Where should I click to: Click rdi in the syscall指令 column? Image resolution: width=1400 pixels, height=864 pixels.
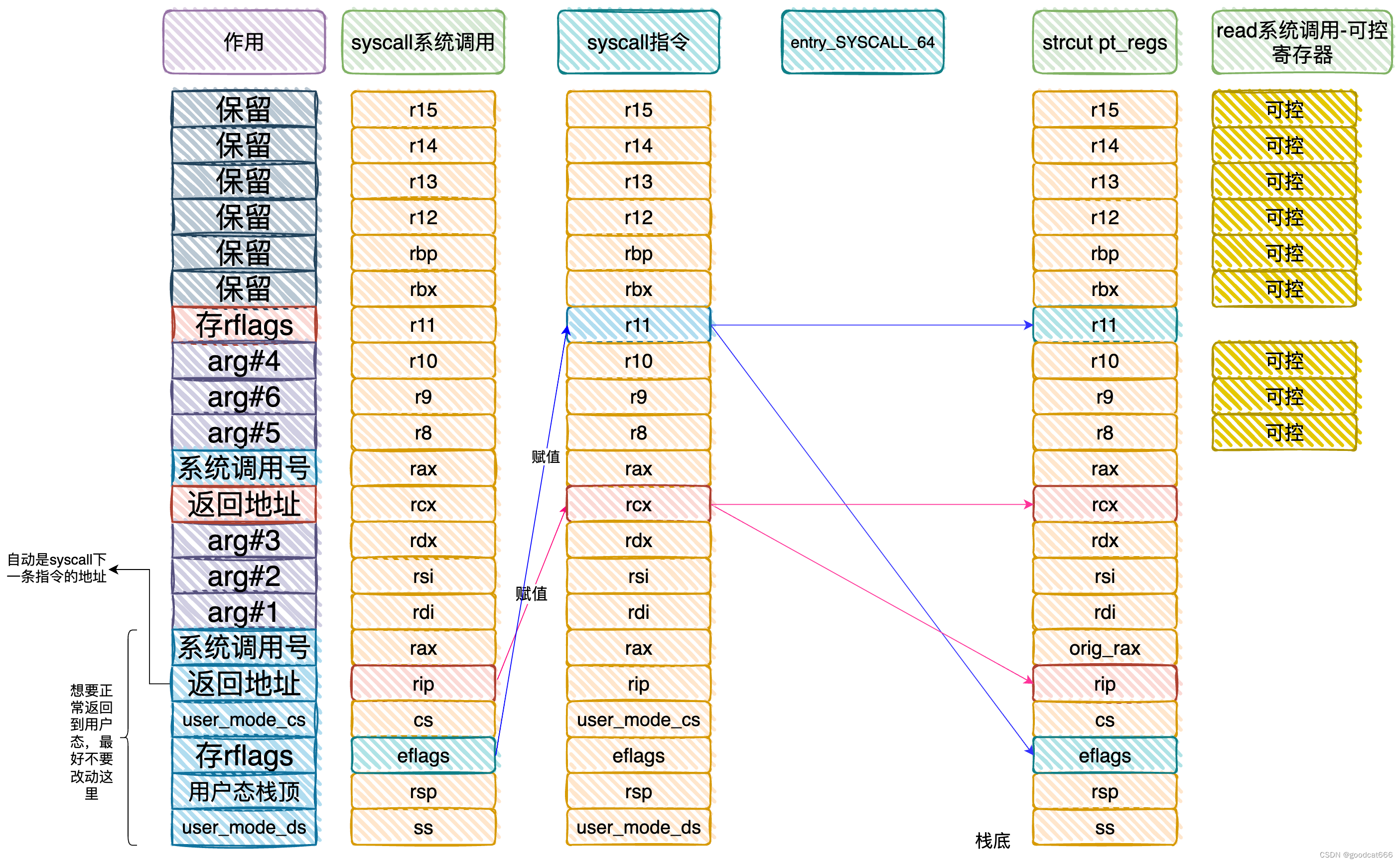639,612
